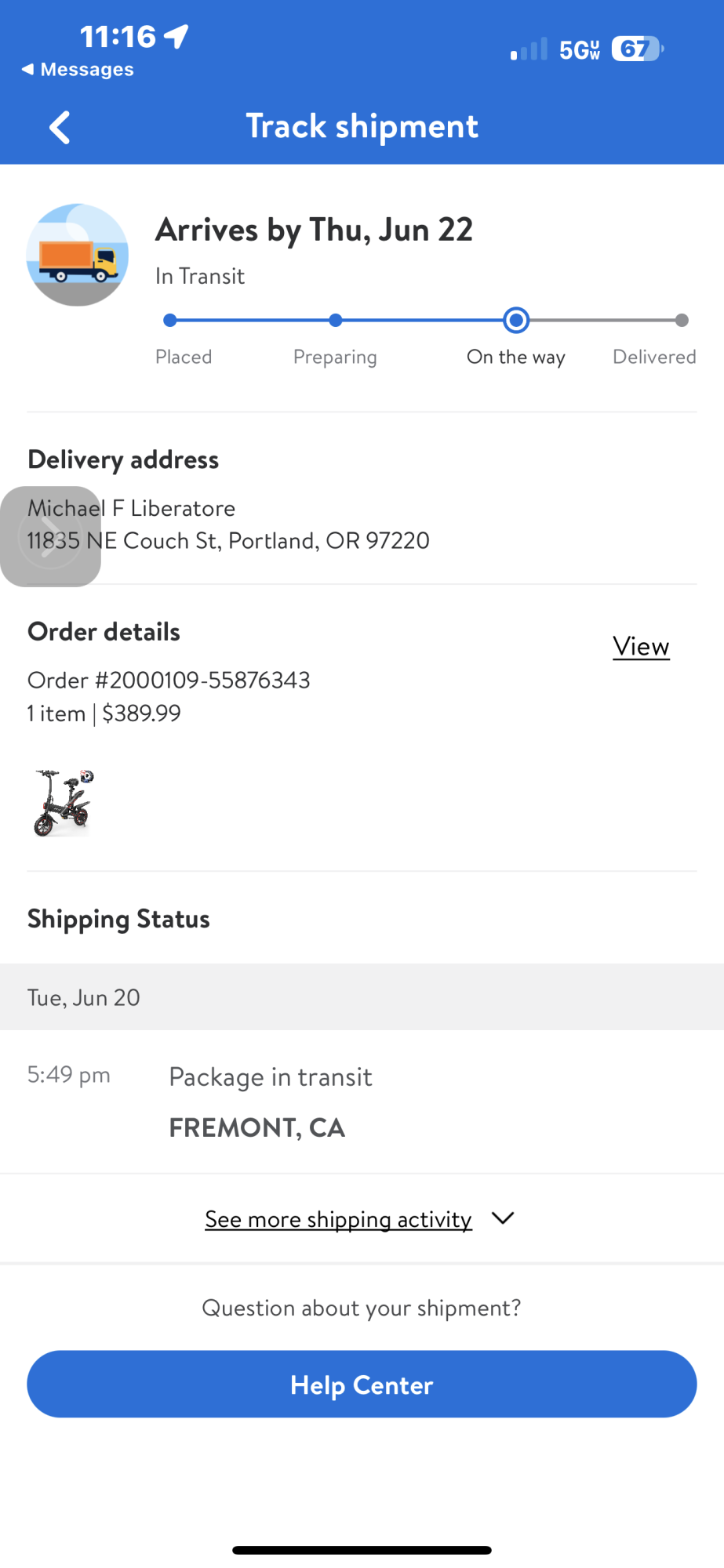Tap the On the way progress marker
This screenshot has width=724, height=1568.
coord(516,320)
